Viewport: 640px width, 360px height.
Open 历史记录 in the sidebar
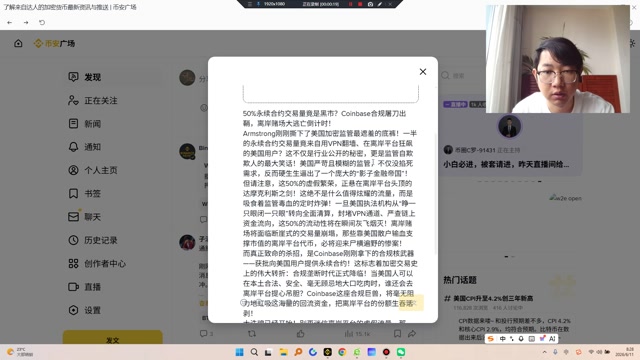click(114, 240)
